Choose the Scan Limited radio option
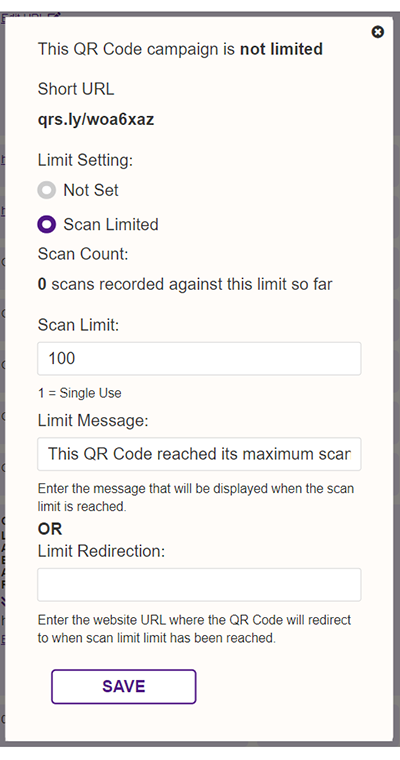 click(x=47, y=224)
